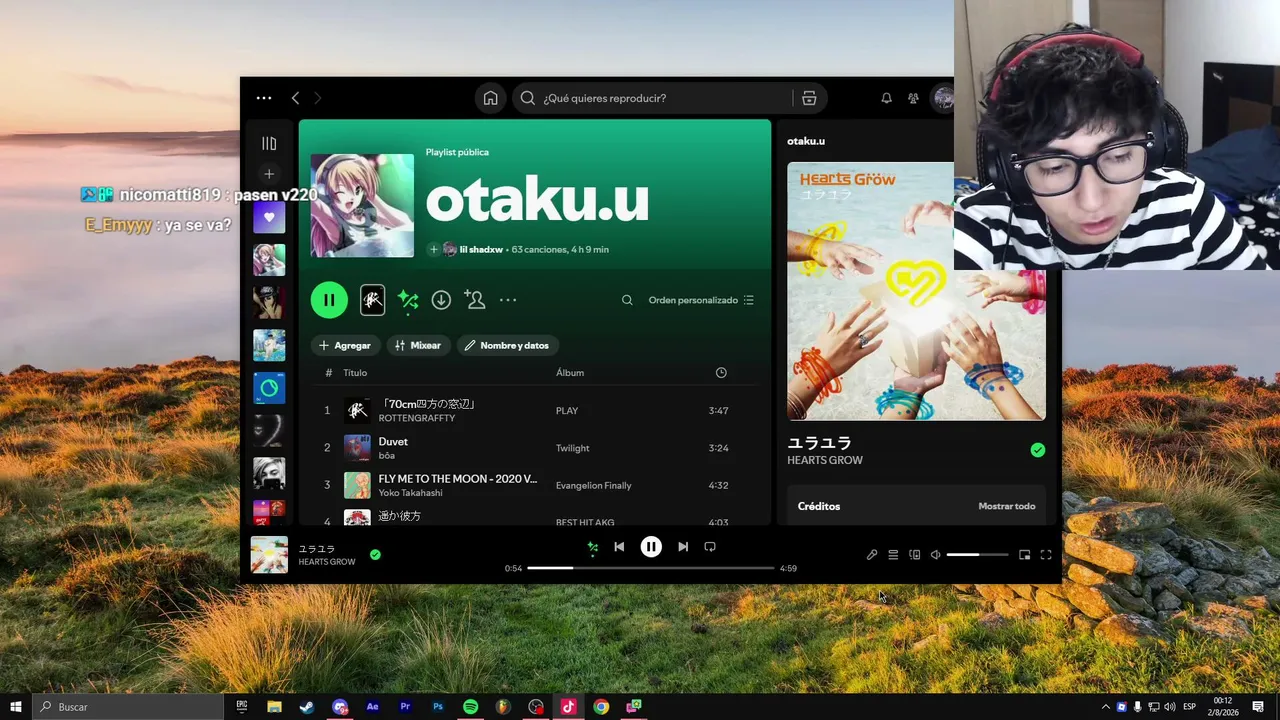Select FLY ME TO THE MOON track
This screenshot has height=720, width=1280.
(x=535, y=485)
